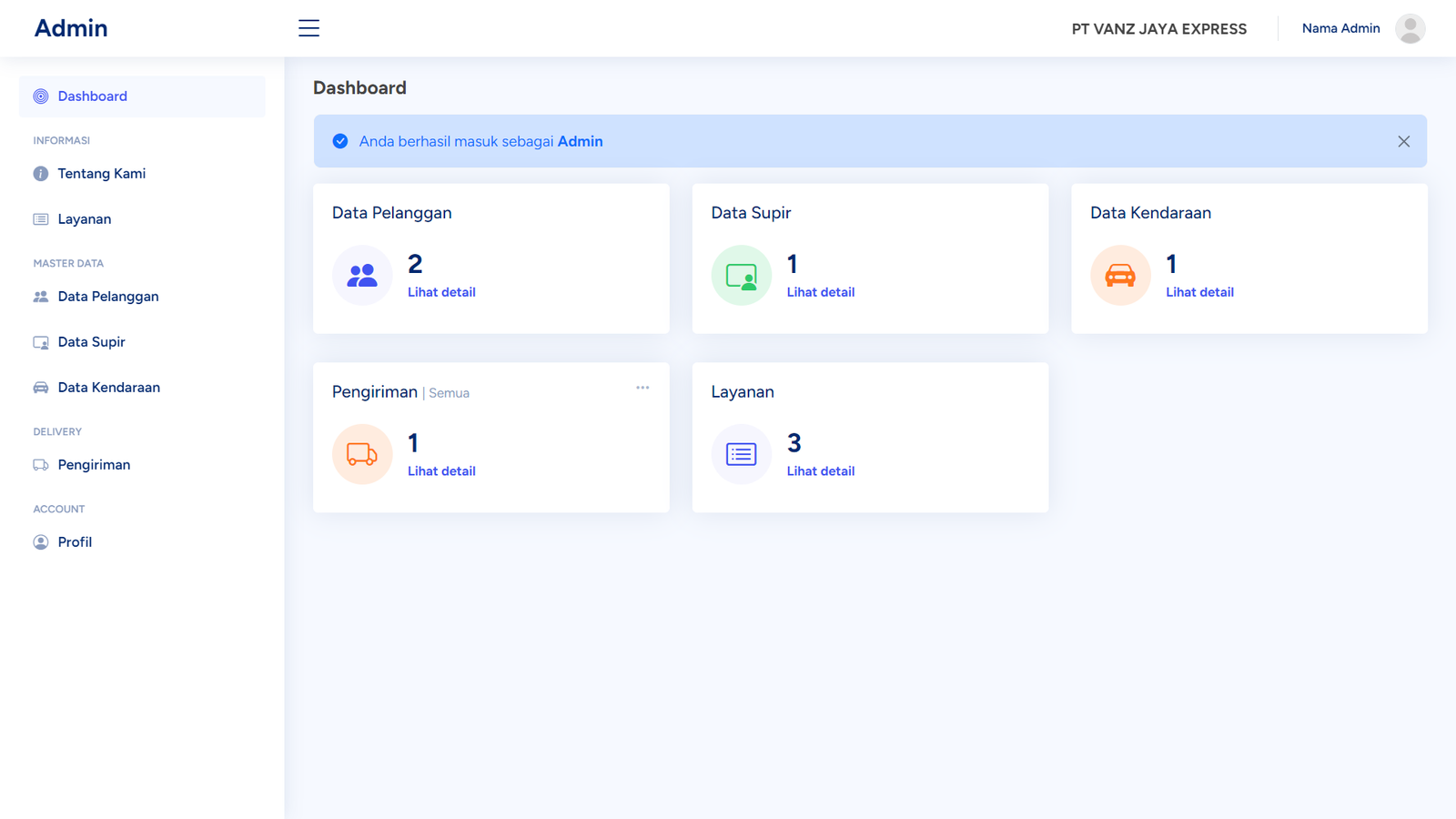Open the Nama Admin profile dropdown
Image resolution: width=1456 pixels, height=819 pixels.
pos(1340,28)
